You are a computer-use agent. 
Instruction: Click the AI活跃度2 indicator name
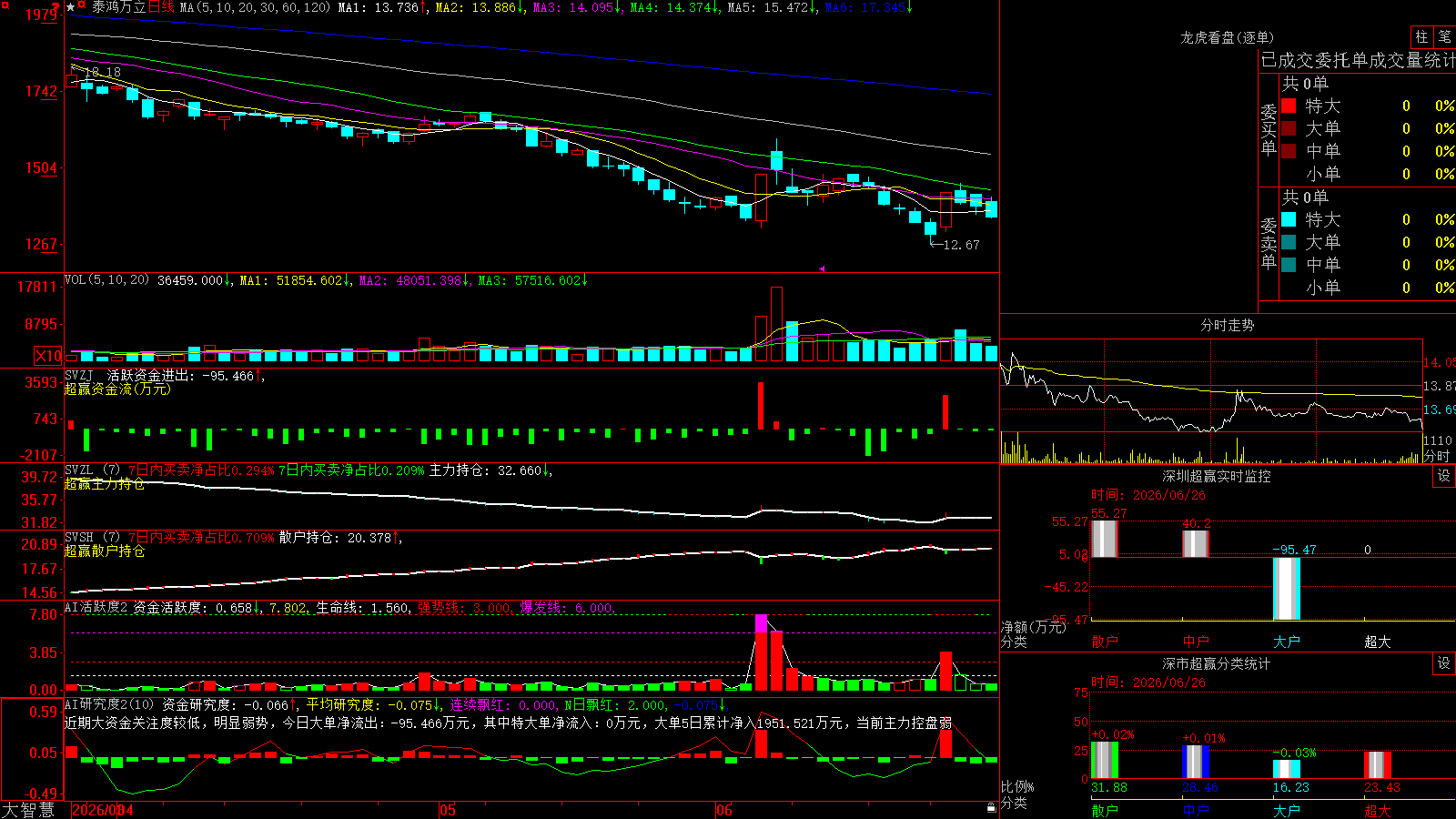coord(96,608)
